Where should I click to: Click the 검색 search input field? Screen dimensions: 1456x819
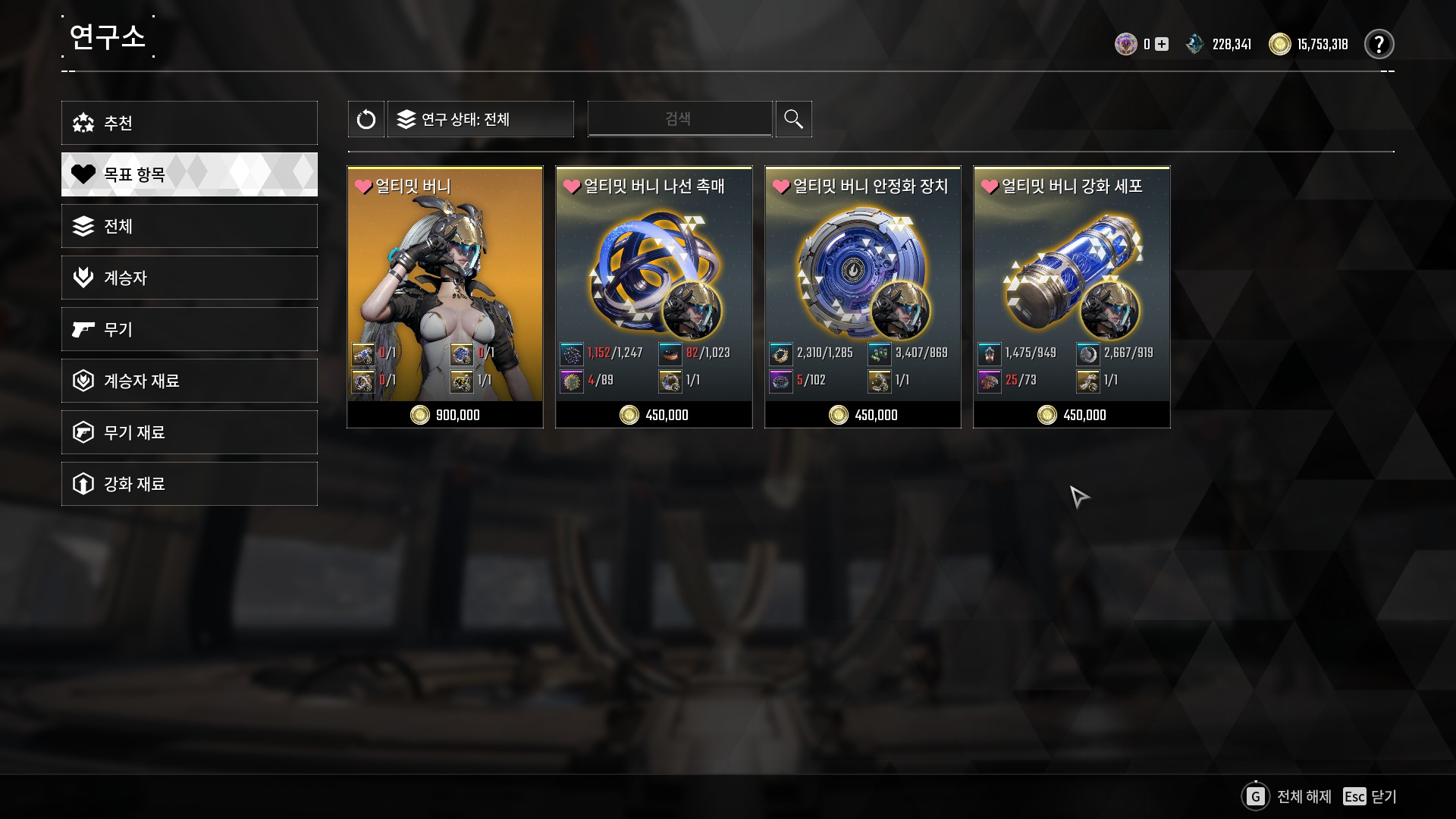(x=679, y=119)
